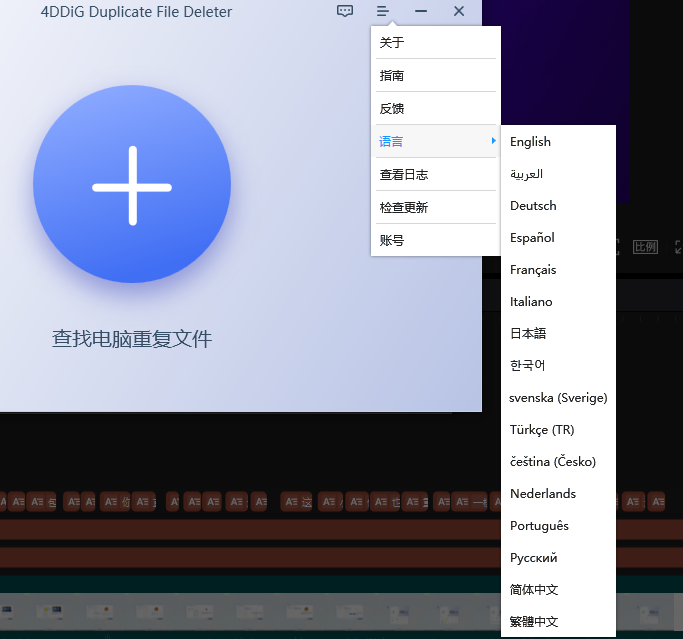Open the 指南 menu item
This screenshot has width=683, height=639.
click(x=436, y=75)
